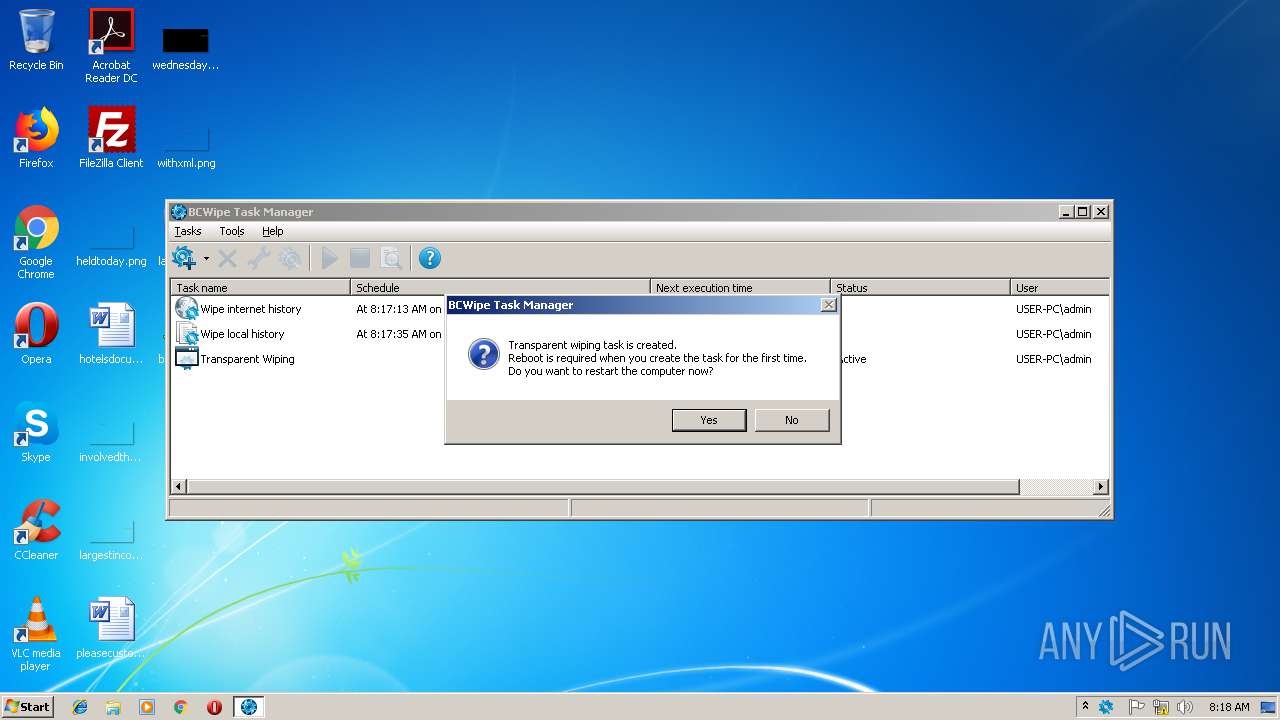Screen dimensions: 1280x720
Task: Sort by the User column header
Action: 1060,287
